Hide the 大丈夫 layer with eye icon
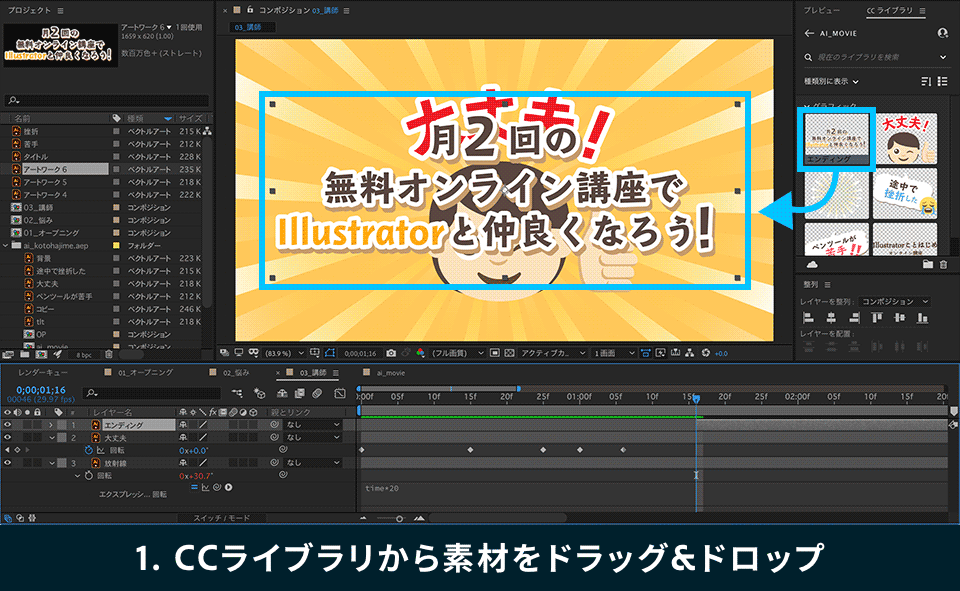 point(7,437)
